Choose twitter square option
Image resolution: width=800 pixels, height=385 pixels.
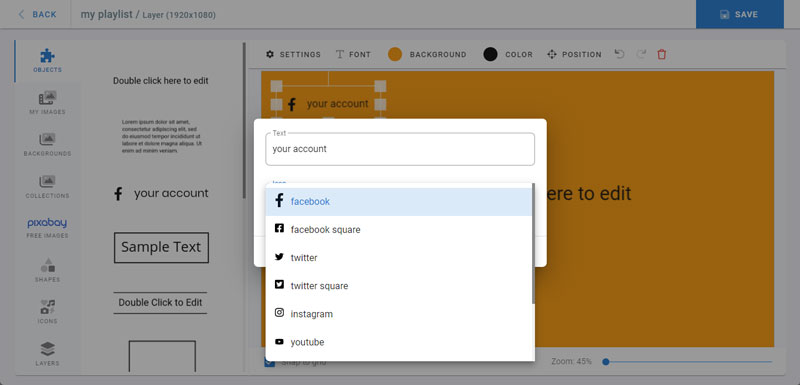(398, 286)
